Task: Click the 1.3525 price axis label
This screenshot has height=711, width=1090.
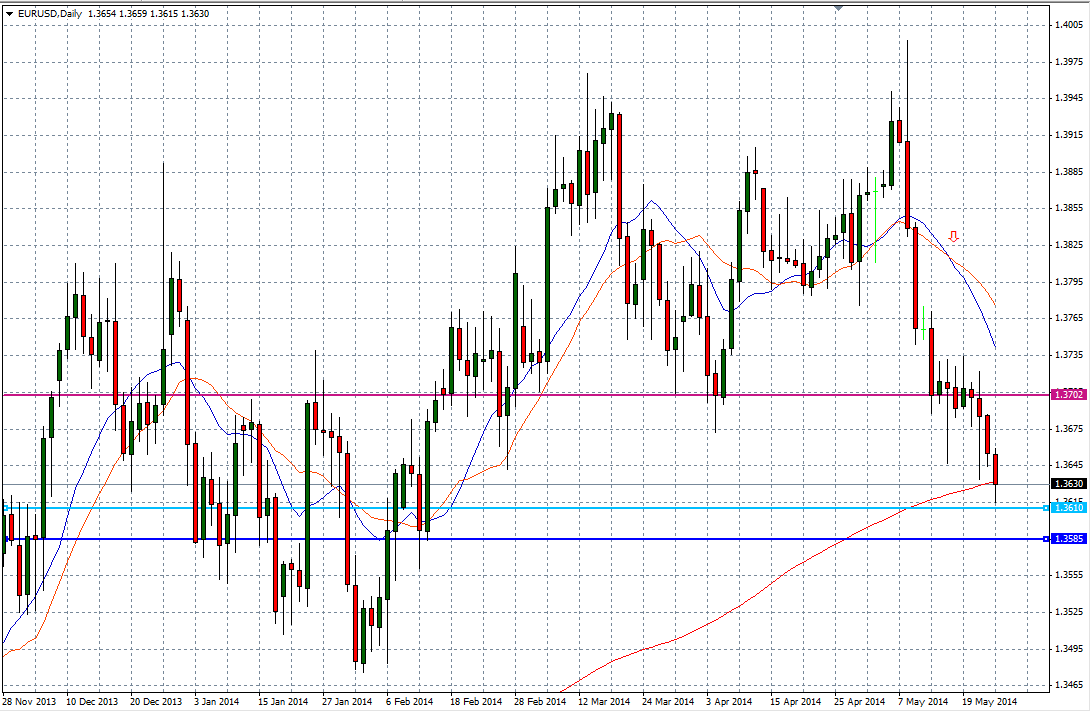Action: click(x=1068, y=612)
